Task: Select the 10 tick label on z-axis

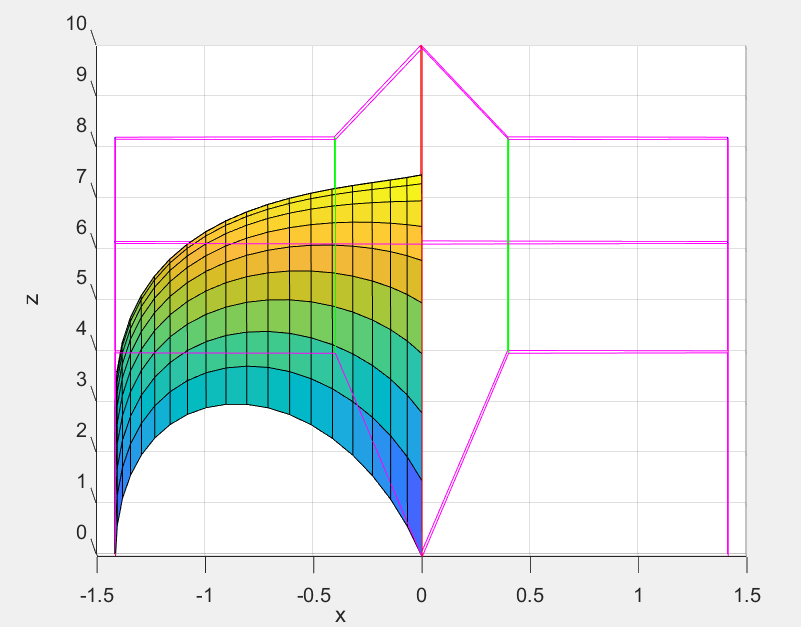Action: coord(77,24)
